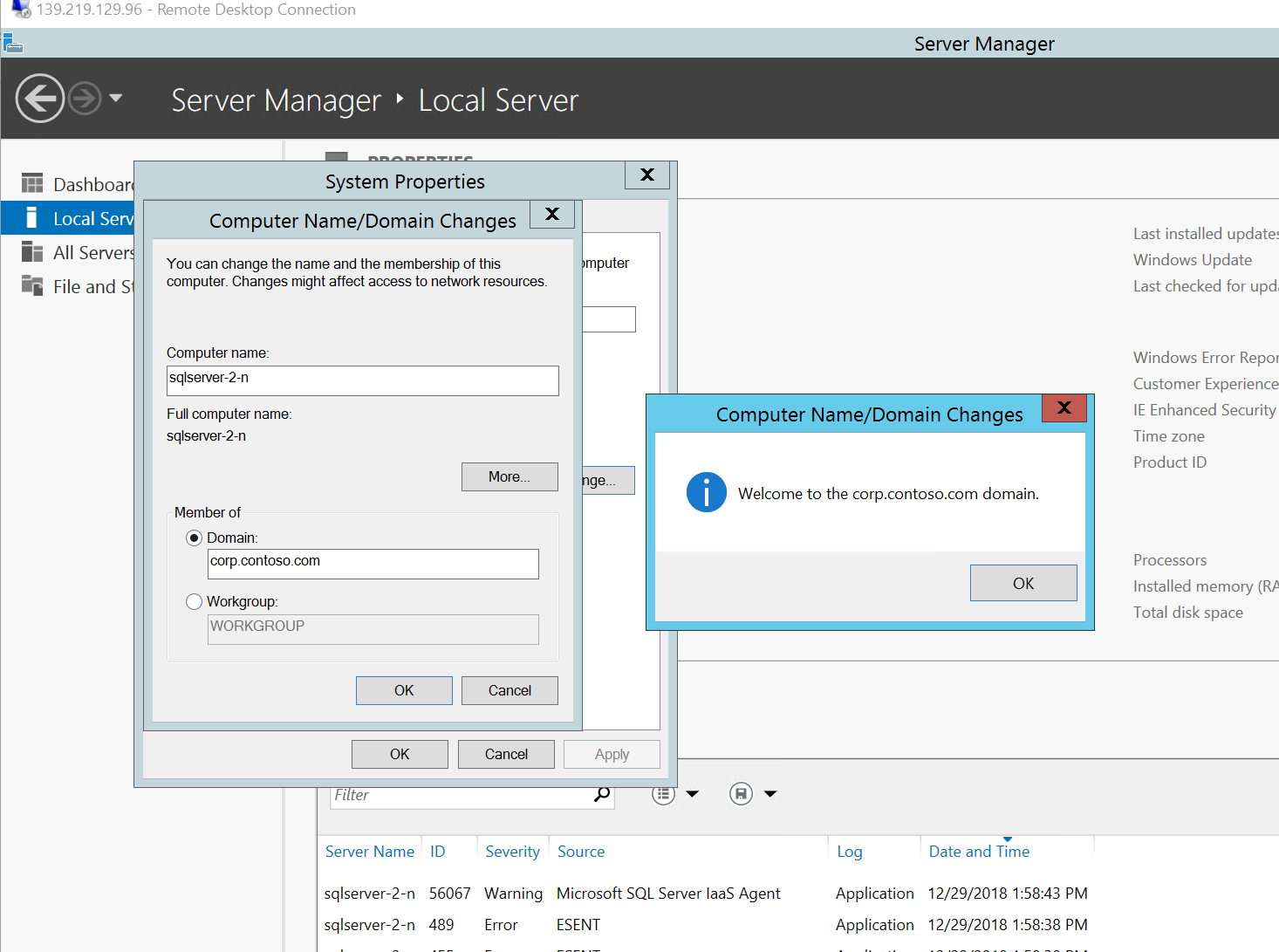Click the back navigation arrow icon
Viewport: 1279px width, 952px height.
click(x=40, y=99)
